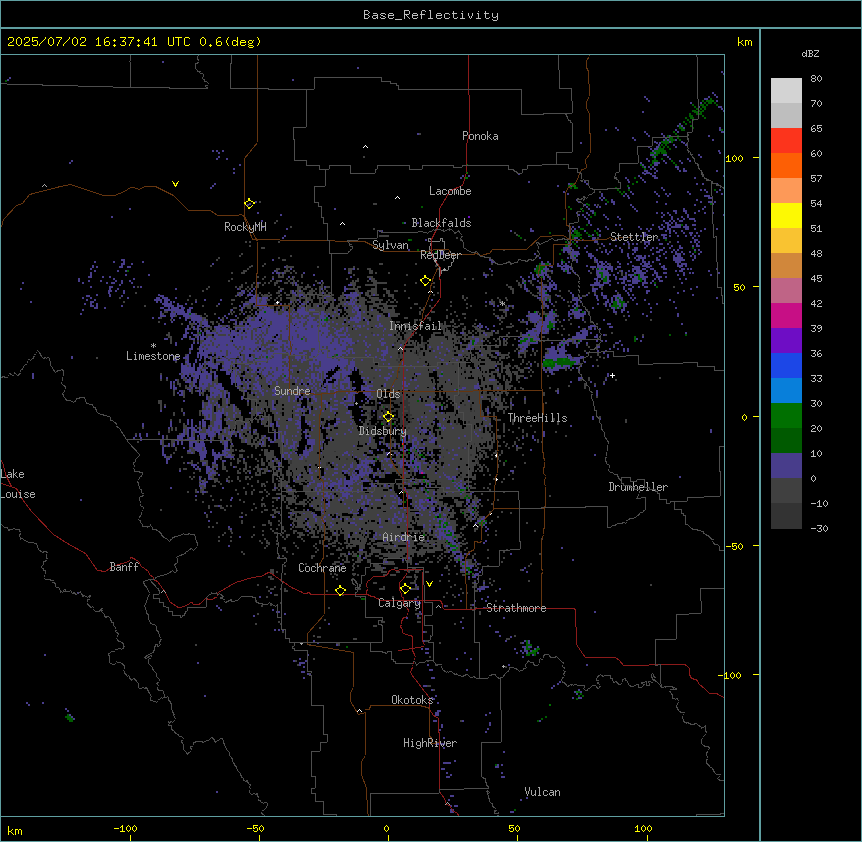
Task: Click the Louise label at the map edge
Action: tap(18, 494)
